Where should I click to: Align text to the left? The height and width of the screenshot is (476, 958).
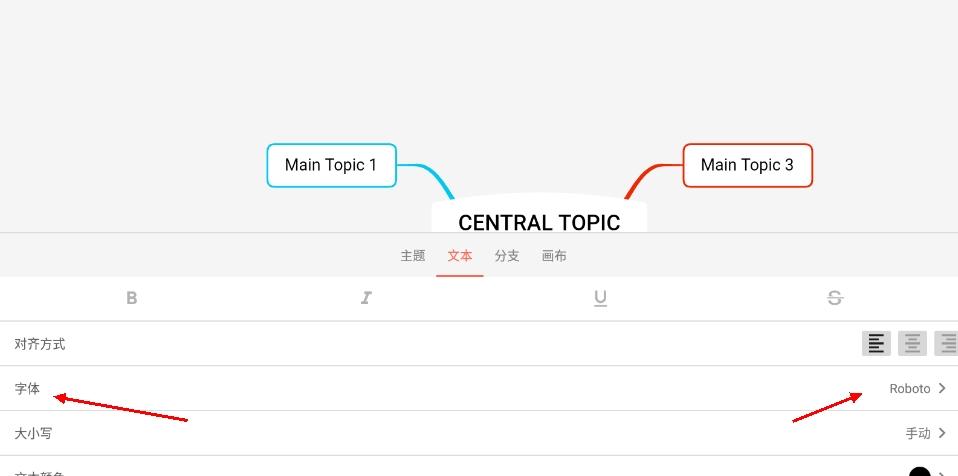tap(876, 344)
